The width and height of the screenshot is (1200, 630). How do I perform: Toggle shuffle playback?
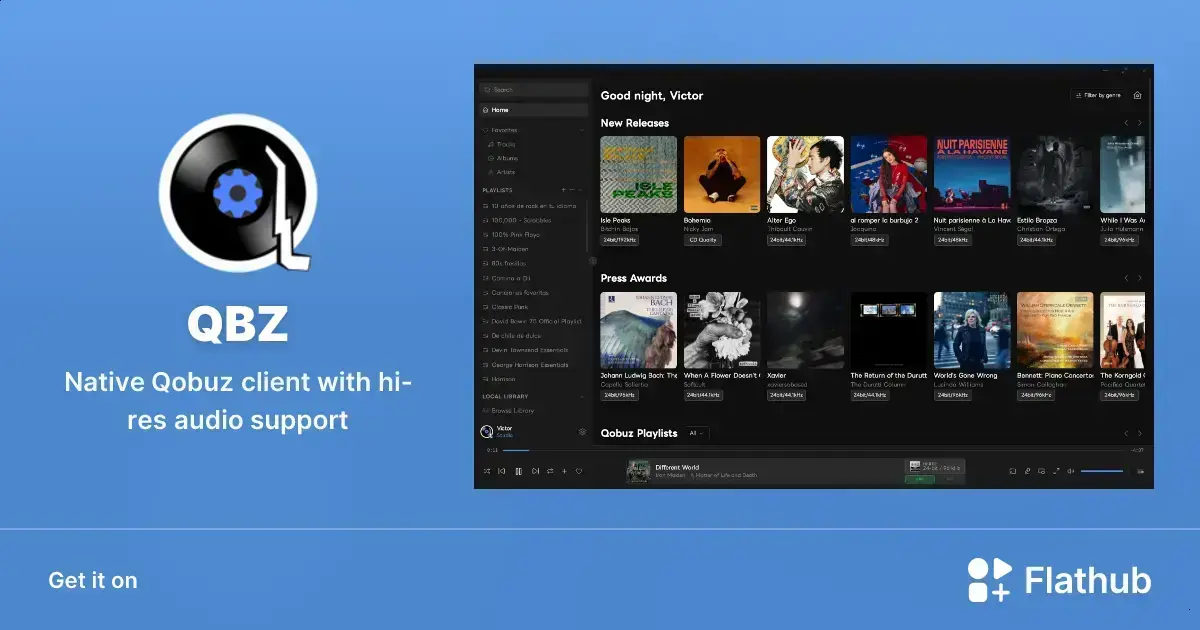[x=487, y=471]
